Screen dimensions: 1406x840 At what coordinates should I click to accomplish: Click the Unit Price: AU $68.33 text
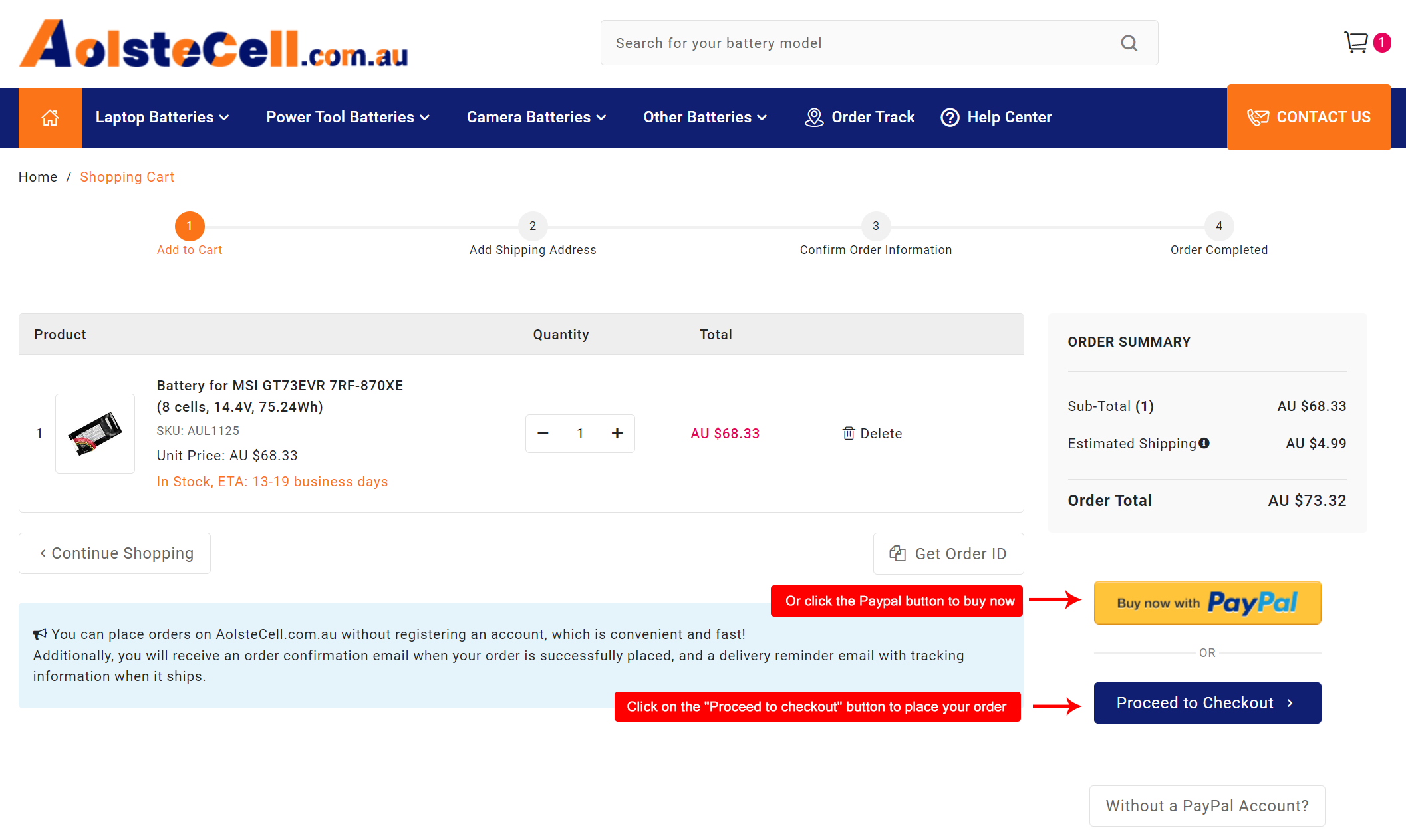click(x=227, y=456)
